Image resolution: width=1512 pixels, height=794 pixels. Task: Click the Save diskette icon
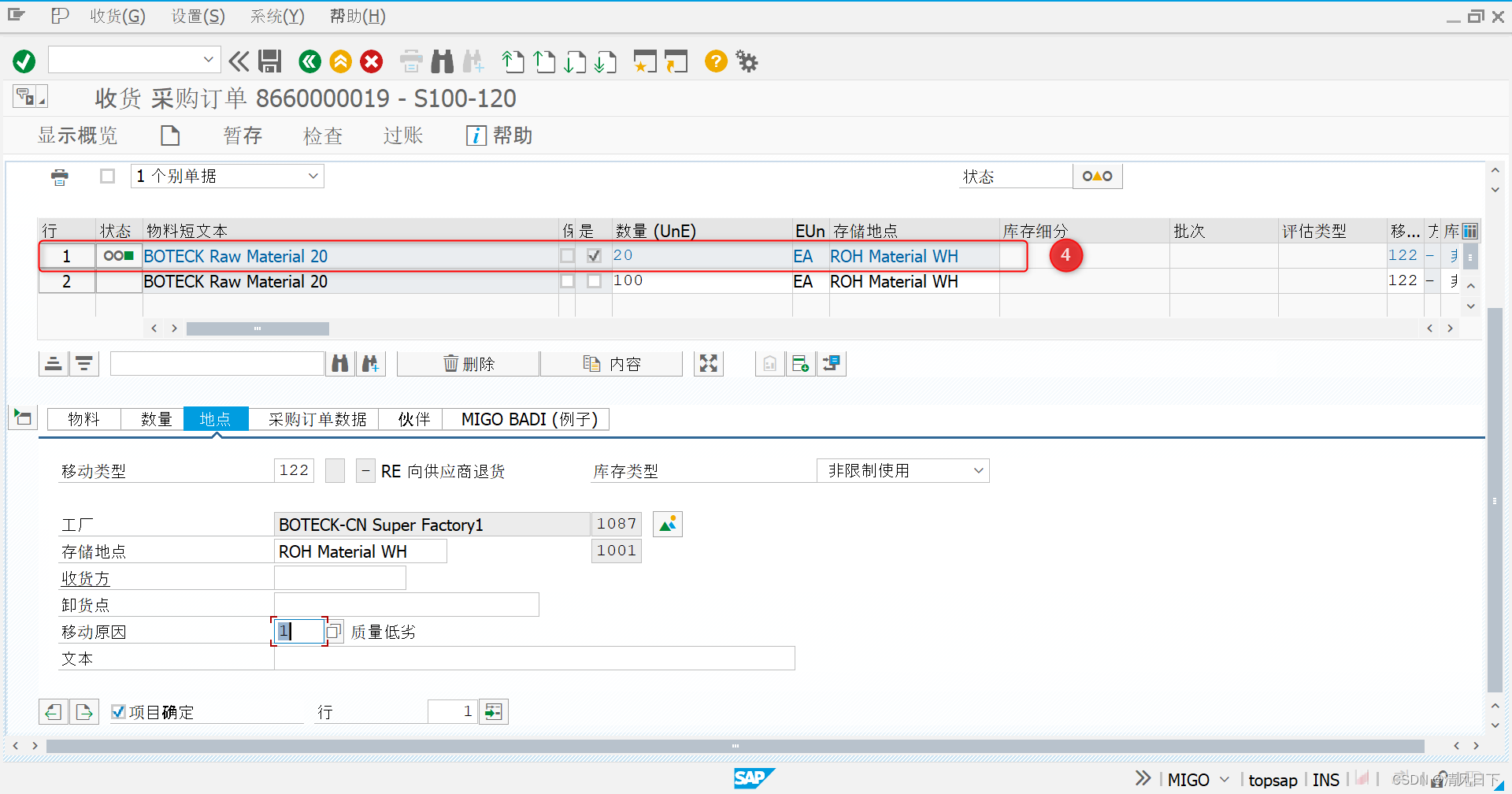(x=270, y=61)
